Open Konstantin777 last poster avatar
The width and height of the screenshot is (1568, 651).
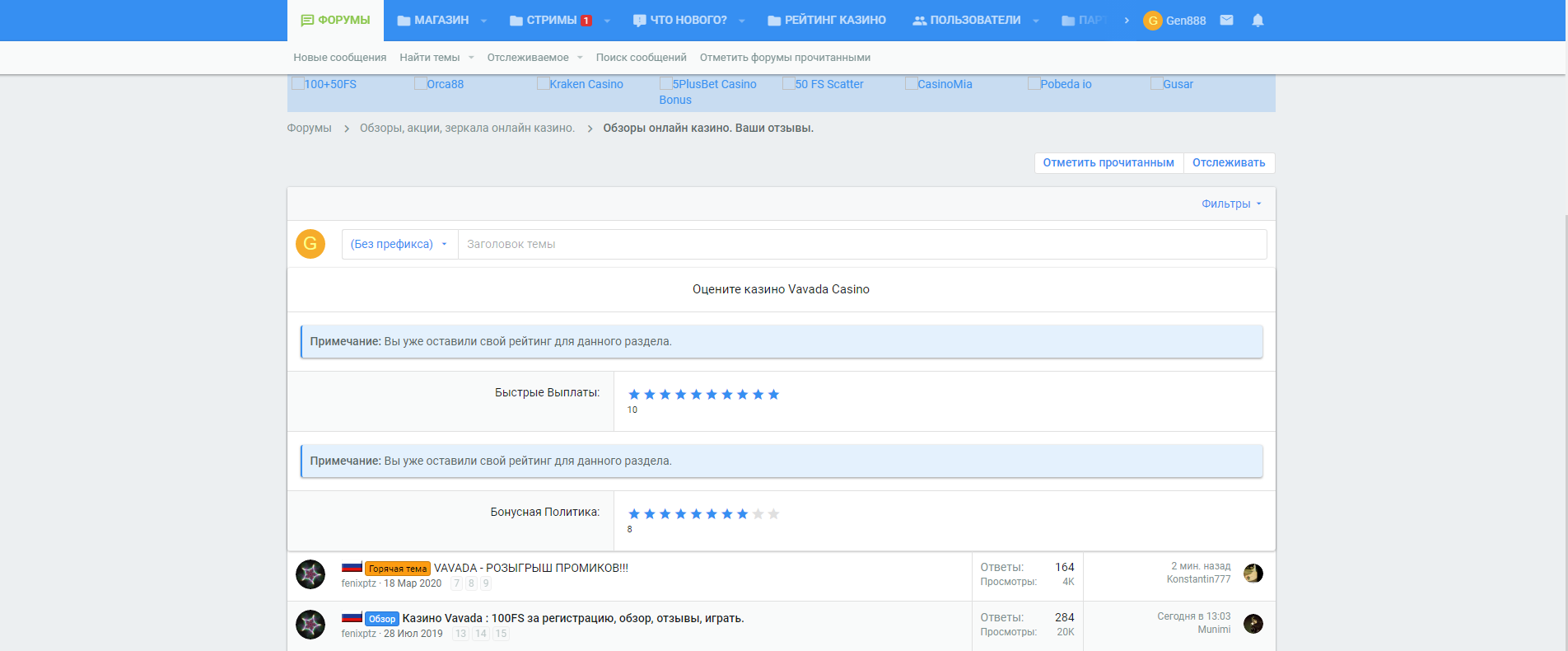click(x=1253, y=574)
